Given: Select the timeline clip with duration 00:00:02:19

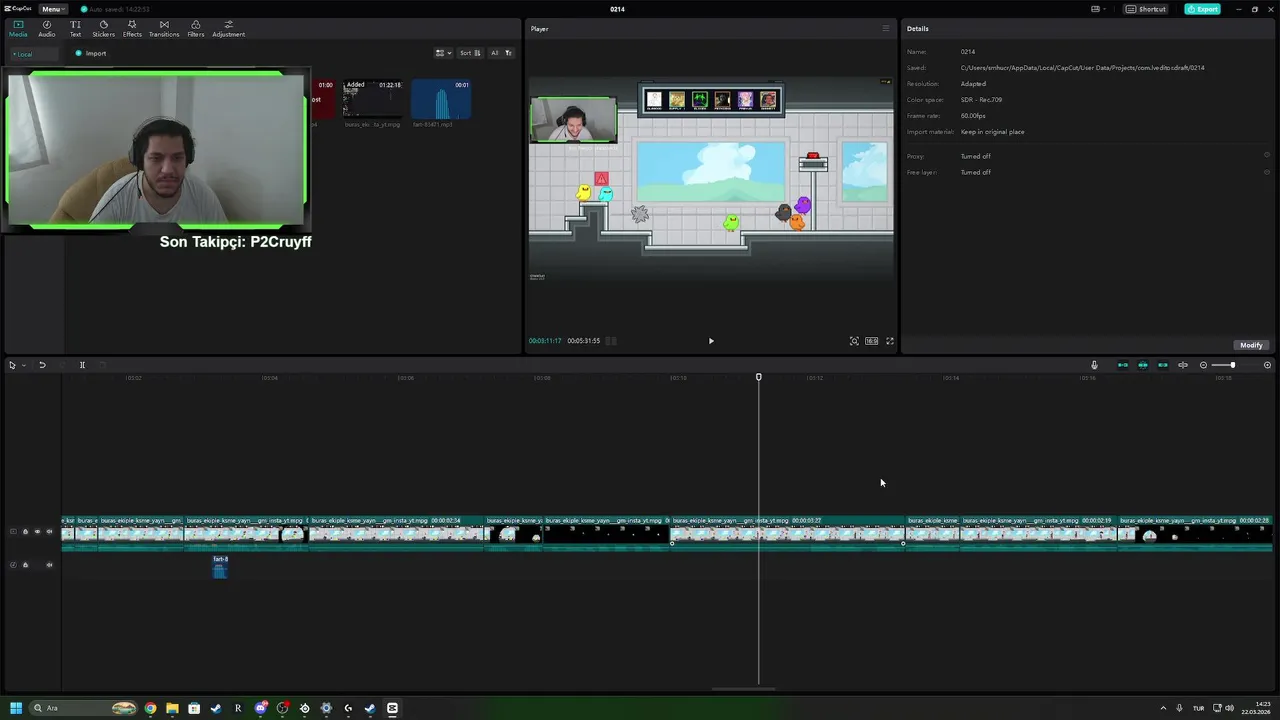Looking at the screenshot, I should click(1038, 533).
